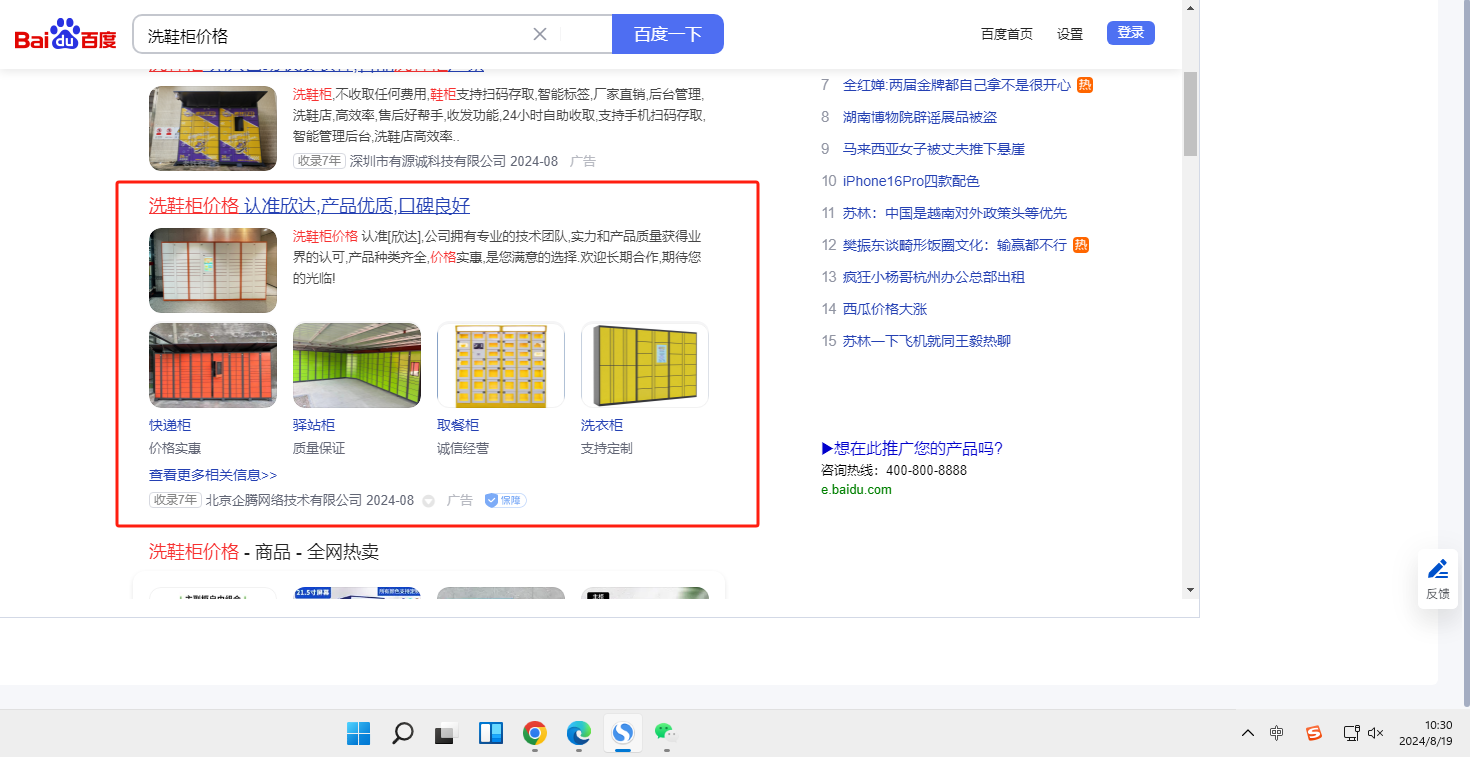The image size is (1470, 757).
Task: Open Windows Start menu
Action: 359,734
